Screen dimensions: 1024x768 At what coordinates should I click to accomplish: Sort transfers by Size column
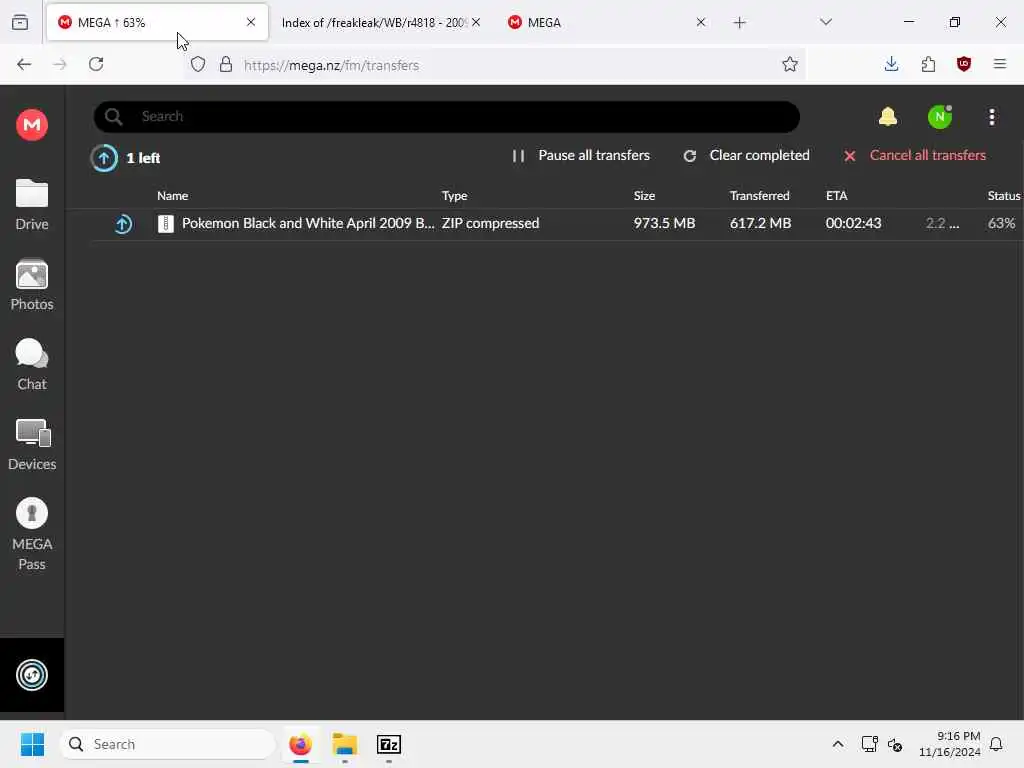click(644, 196)
